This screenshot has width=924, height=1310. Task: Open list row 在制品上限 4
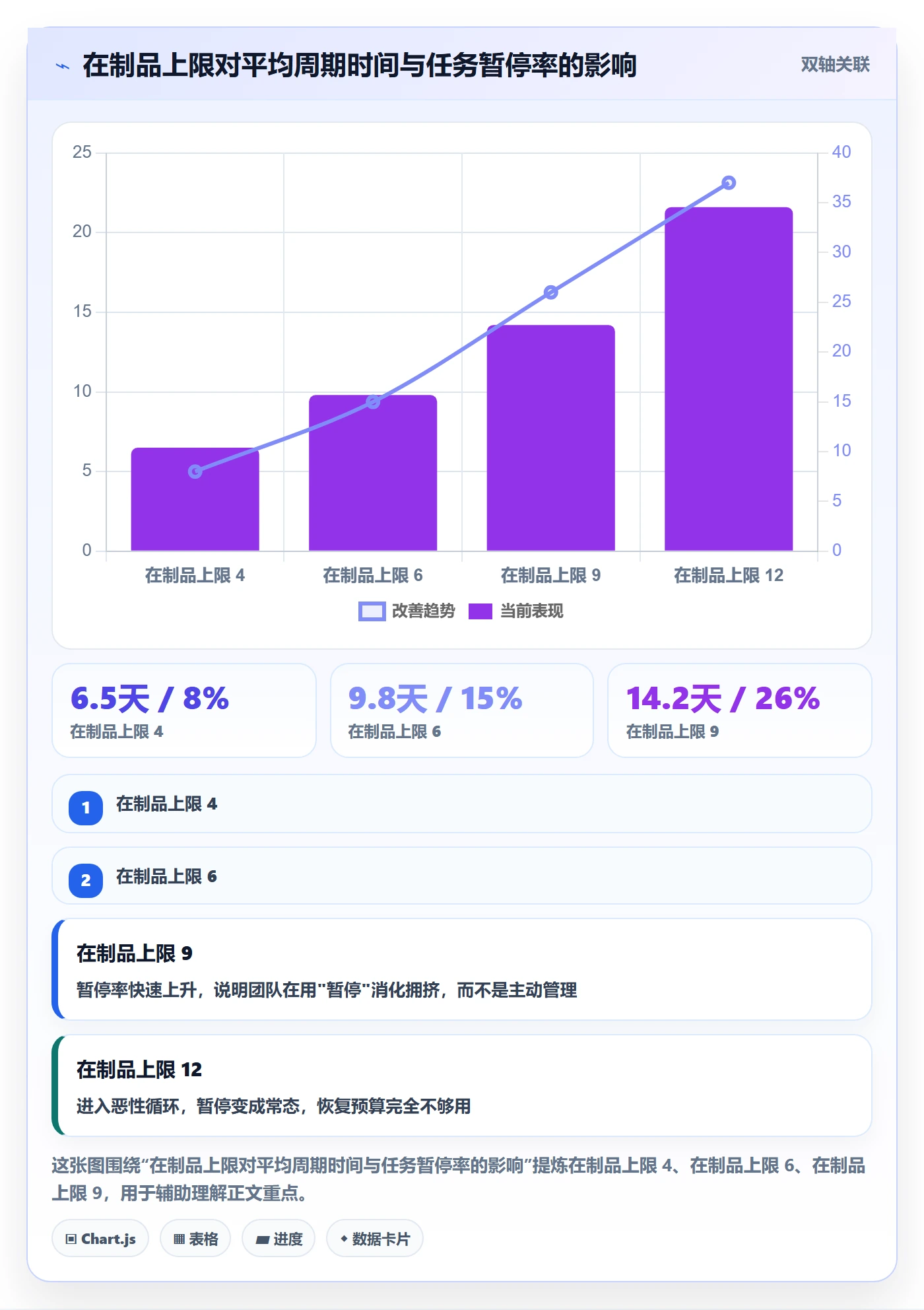click(462, 804)
